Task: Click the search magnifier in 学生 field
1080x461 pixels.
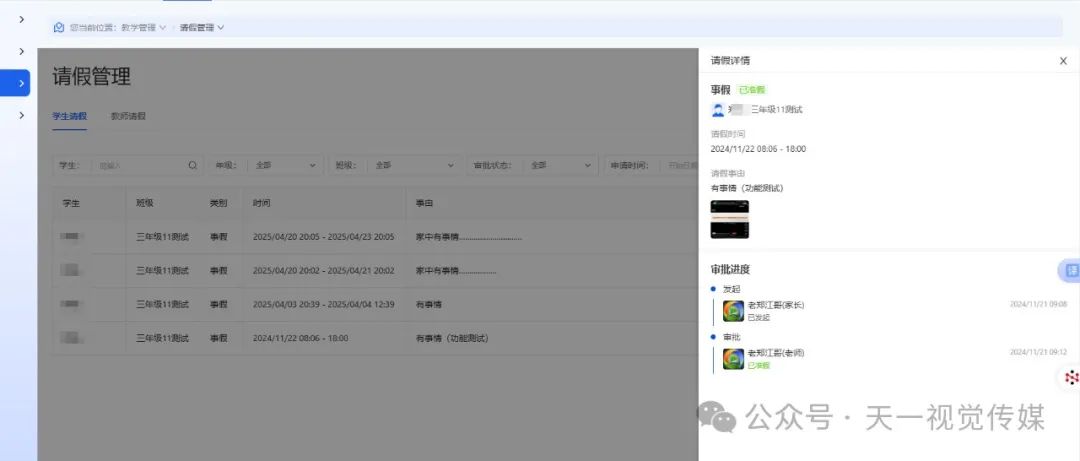Action: coord(193,165)
